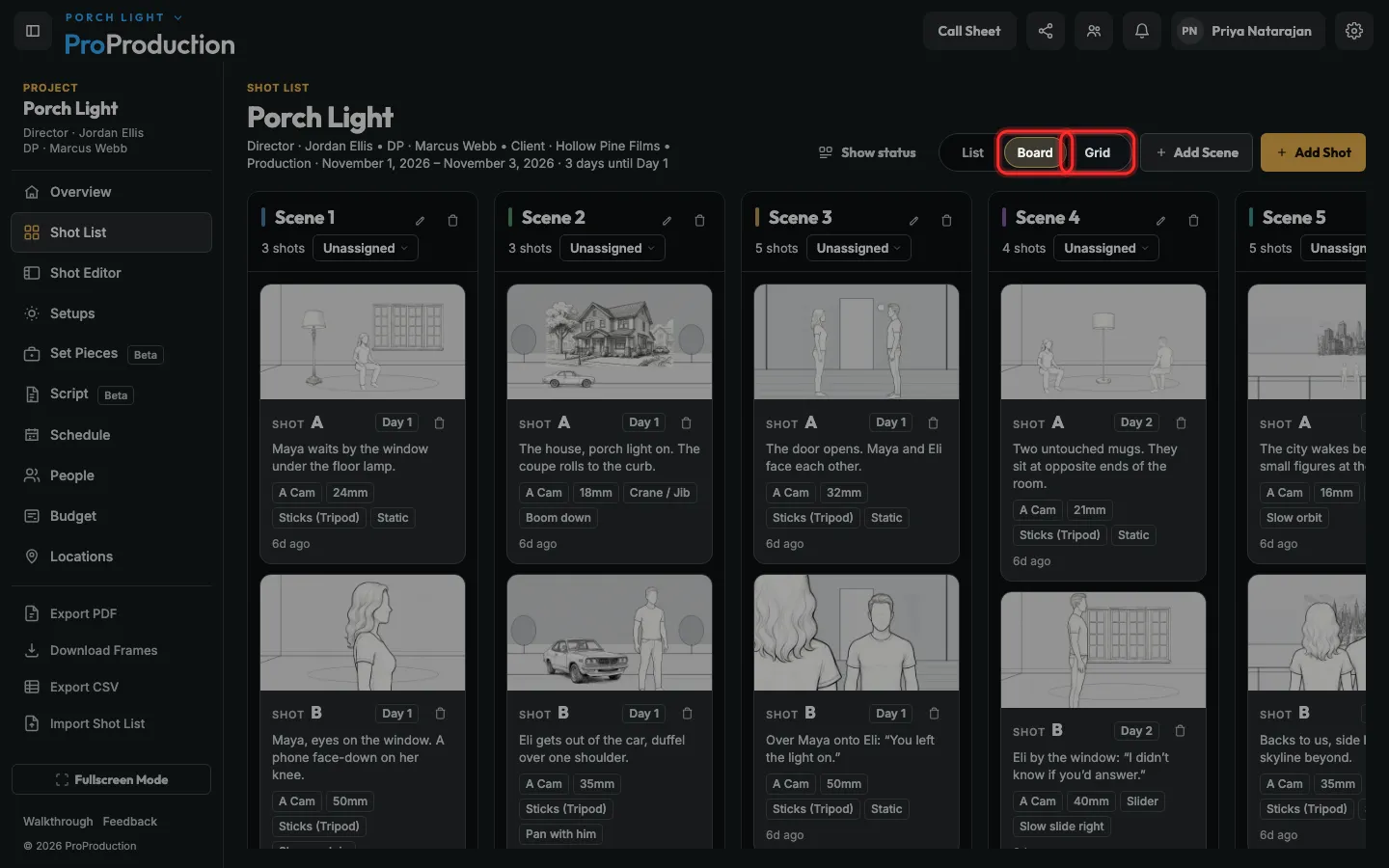Open Shot Editor page

(111, 273)
